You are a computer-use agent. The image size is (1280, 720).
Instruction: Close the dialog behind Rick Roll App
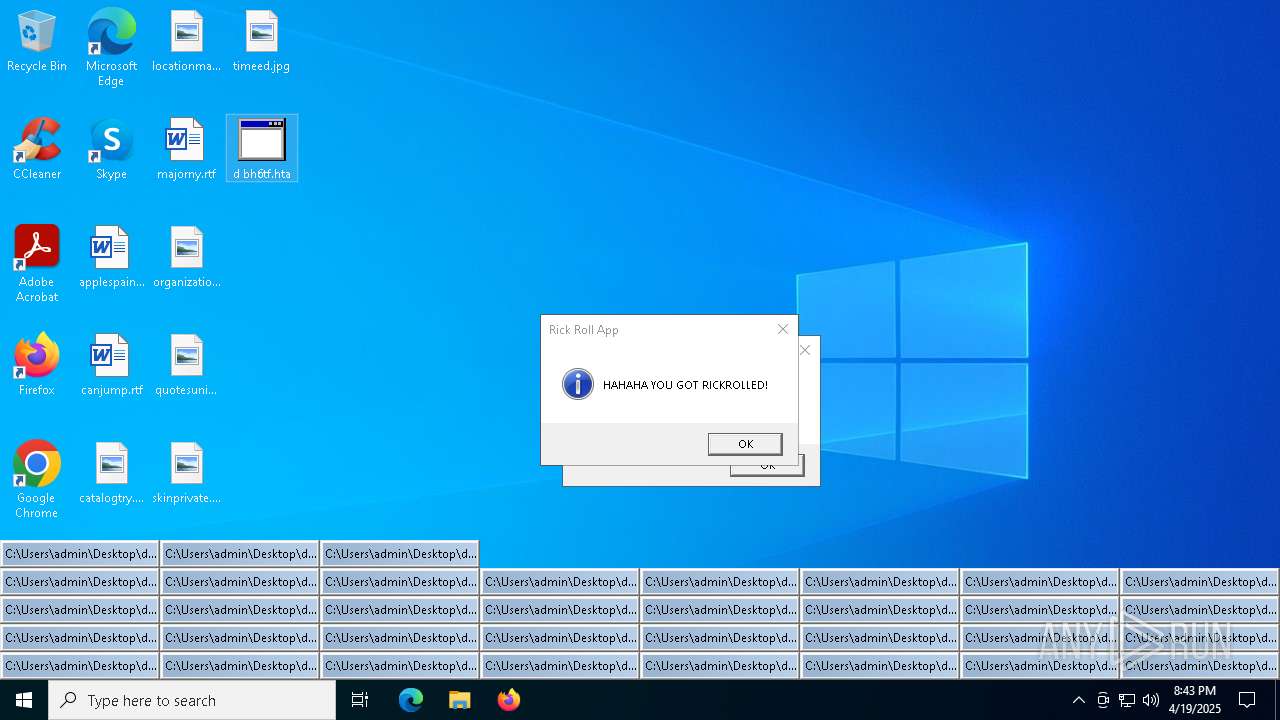click(x=805, y=350)
